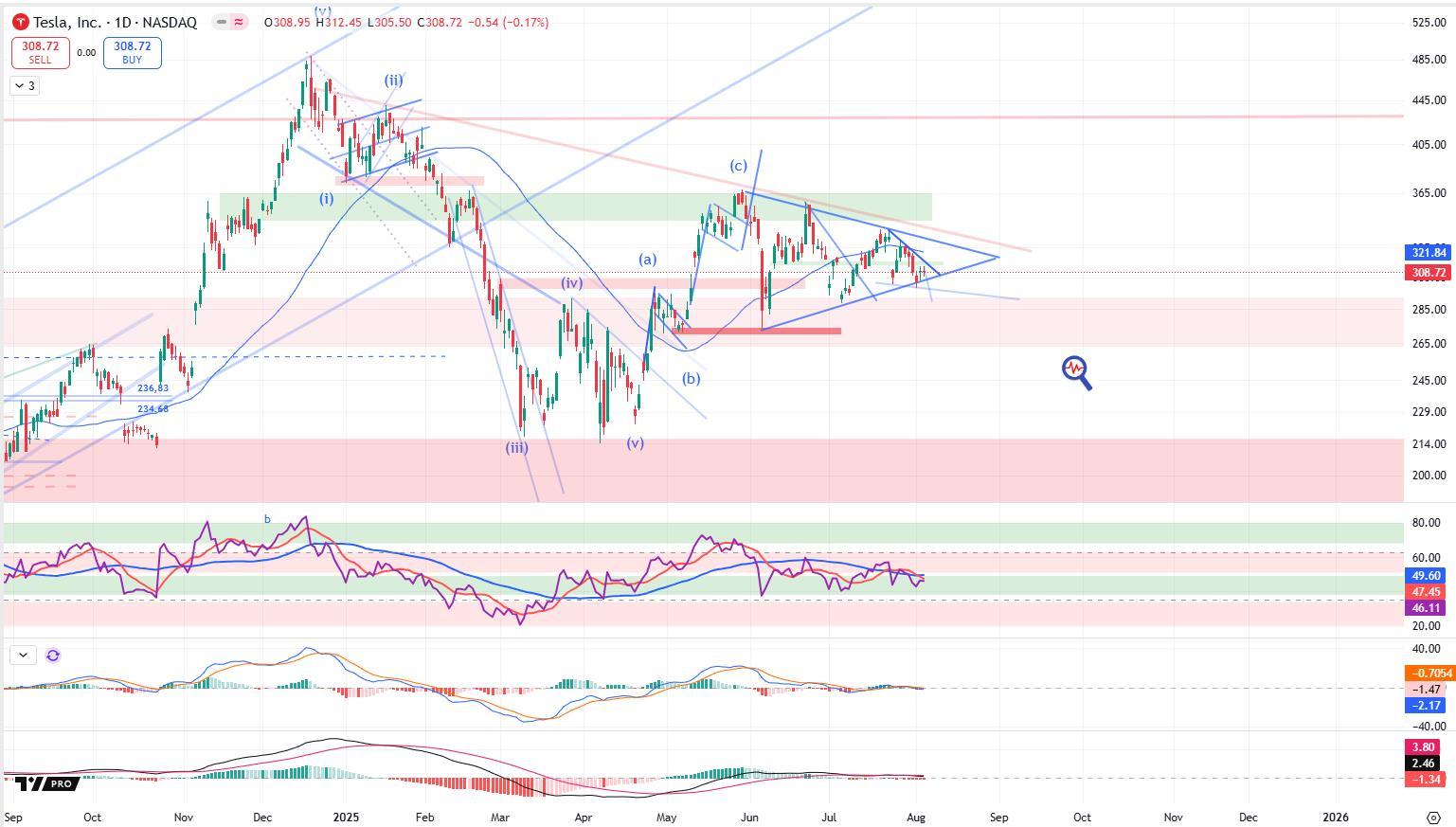Click the Mar label on time axis
1456x827 pixels.
click(499, 817)
